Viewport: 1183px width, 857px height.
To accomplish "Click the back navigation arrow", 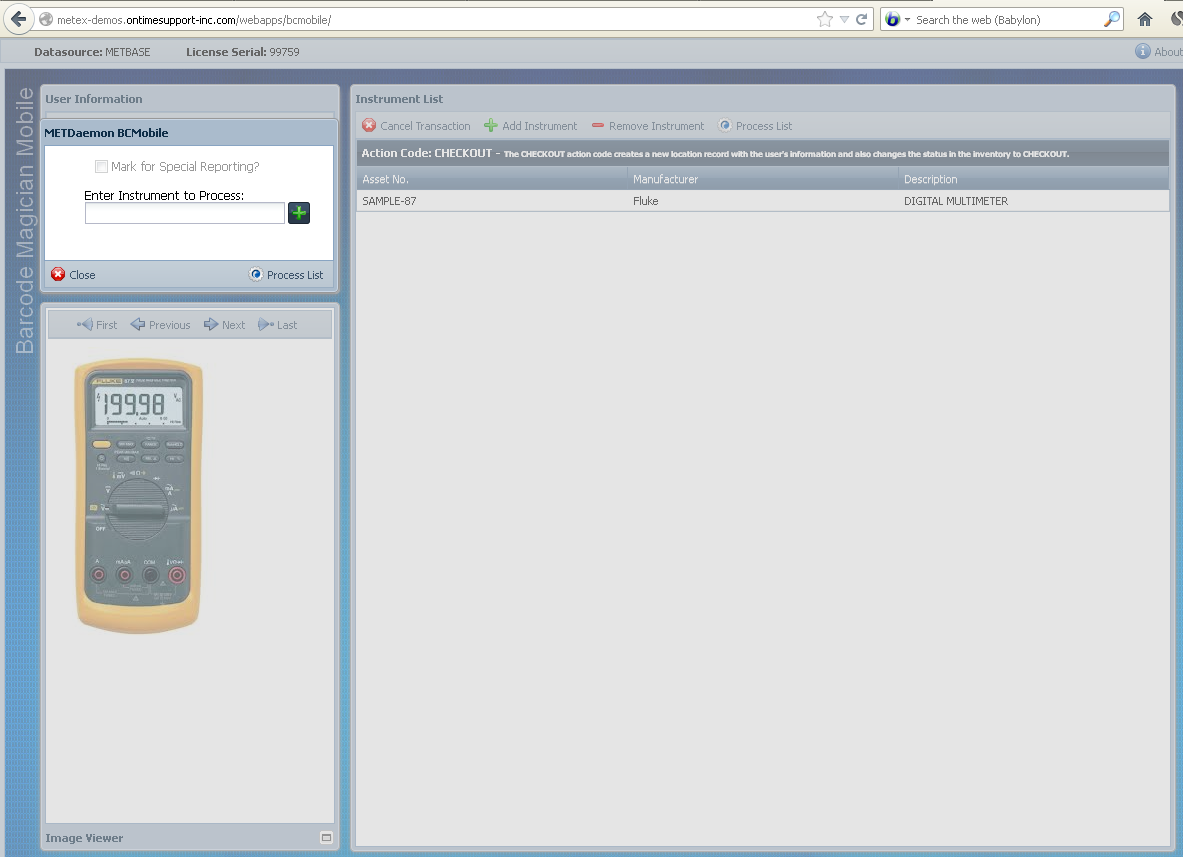I will [x=18, y=19].
